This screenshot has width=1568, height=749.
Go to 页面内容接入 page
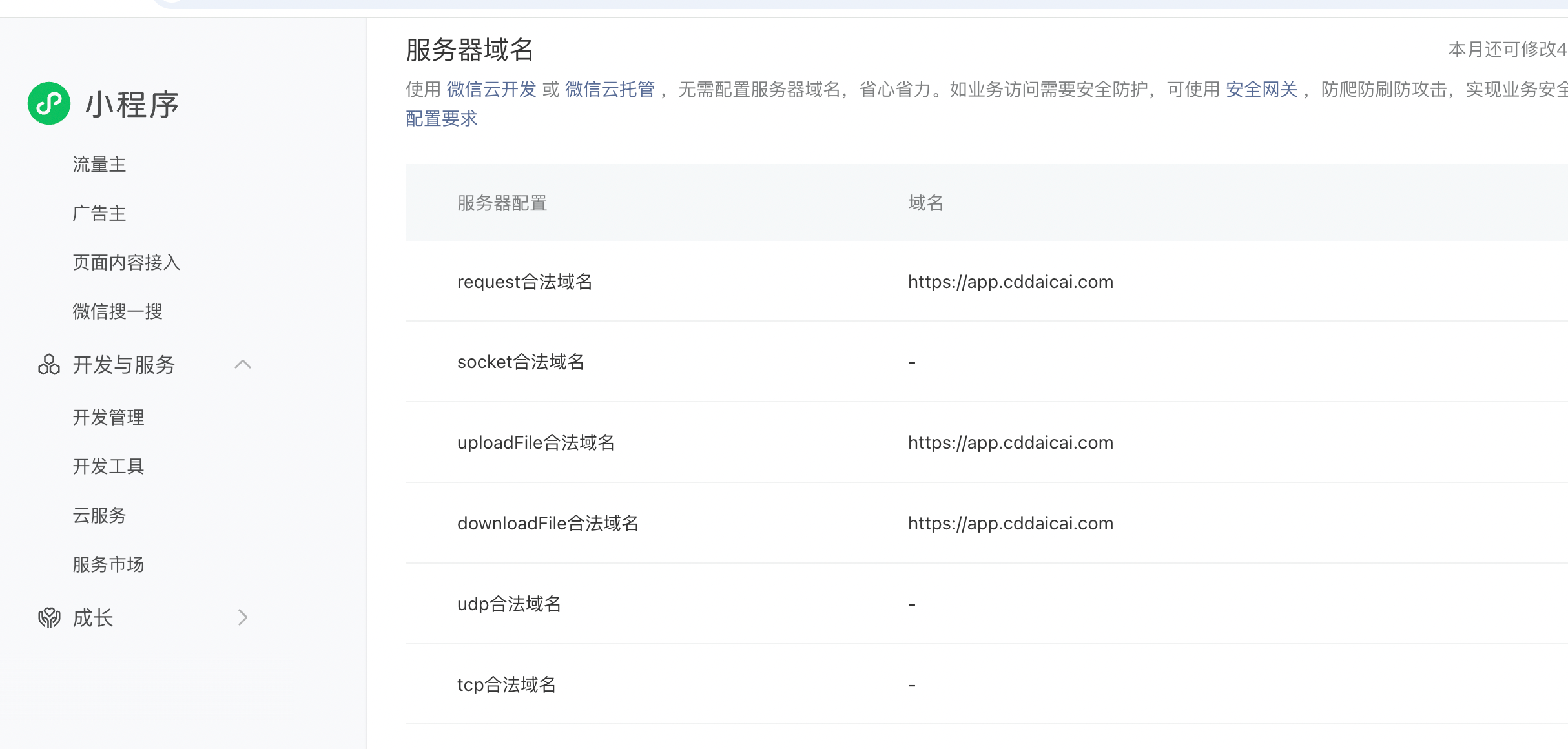pos(127,263)
